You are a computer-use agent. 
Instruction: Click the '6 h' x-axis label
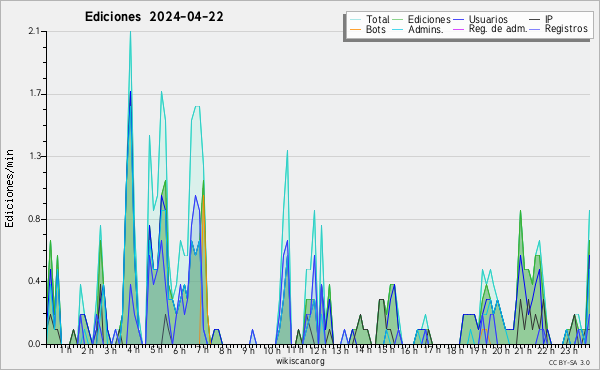(179, 350)
